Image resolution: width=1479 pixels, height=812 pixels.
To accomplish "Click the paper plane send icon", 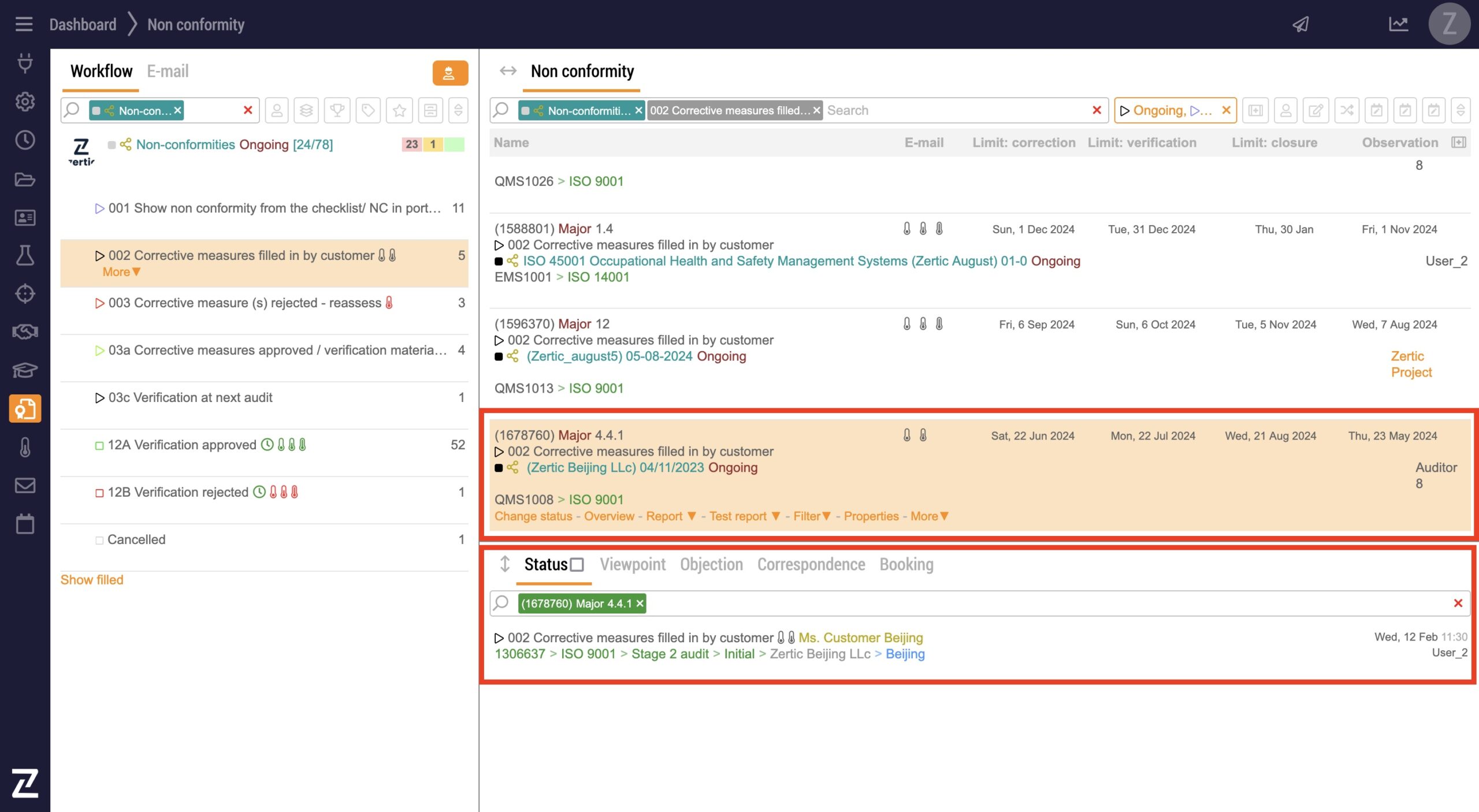I will 1300,24.
